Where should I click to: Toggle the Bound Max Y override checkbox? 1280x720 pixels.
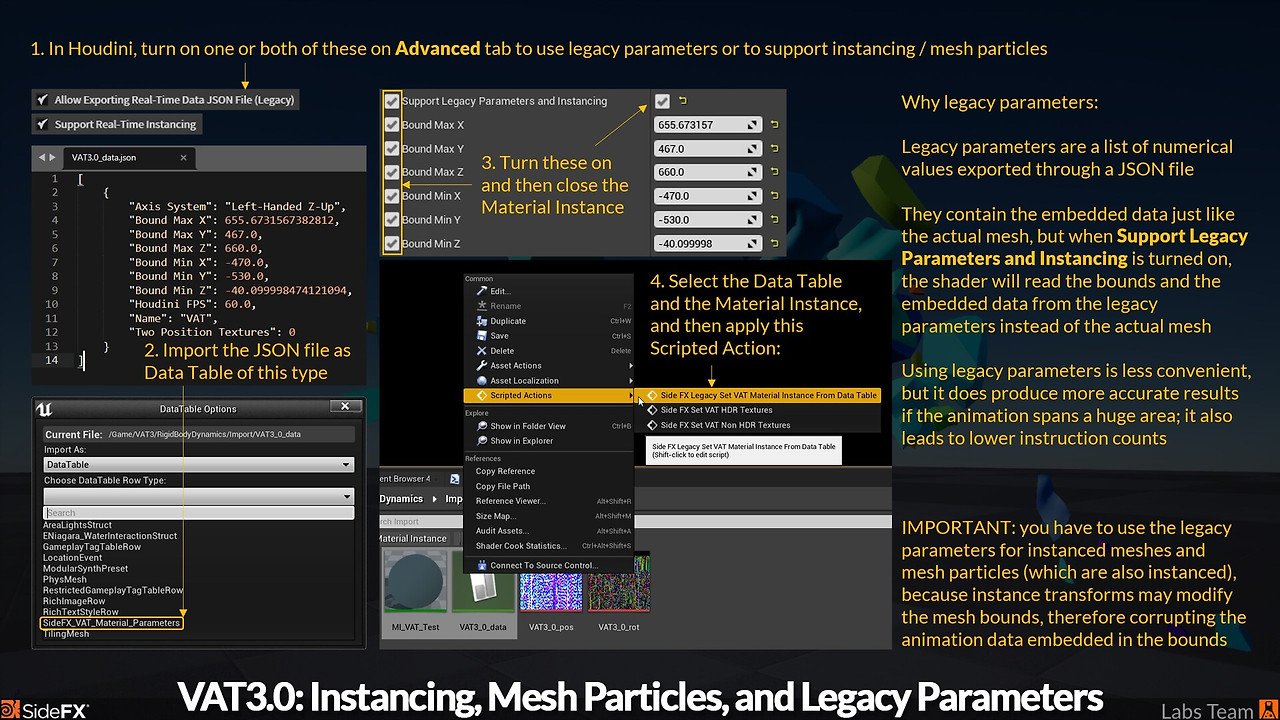coord(392,148)
